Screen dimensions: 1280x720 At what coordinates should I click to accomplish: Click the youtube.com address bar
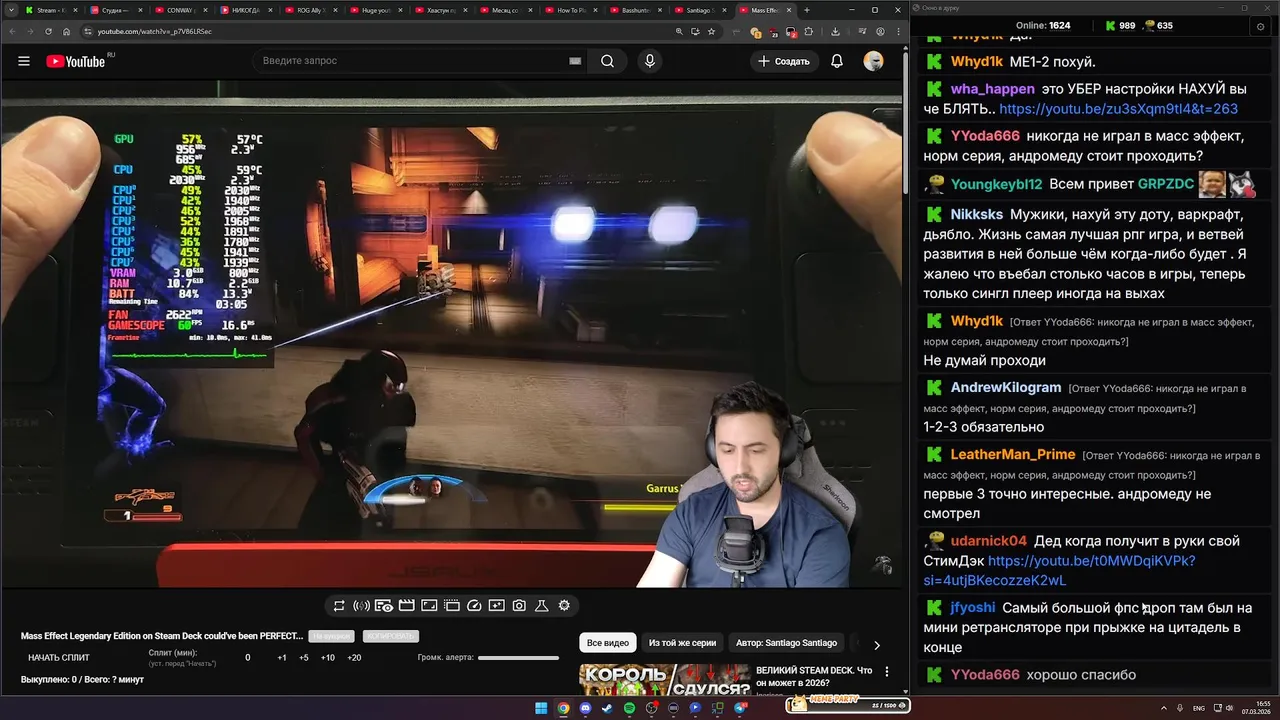380,32
